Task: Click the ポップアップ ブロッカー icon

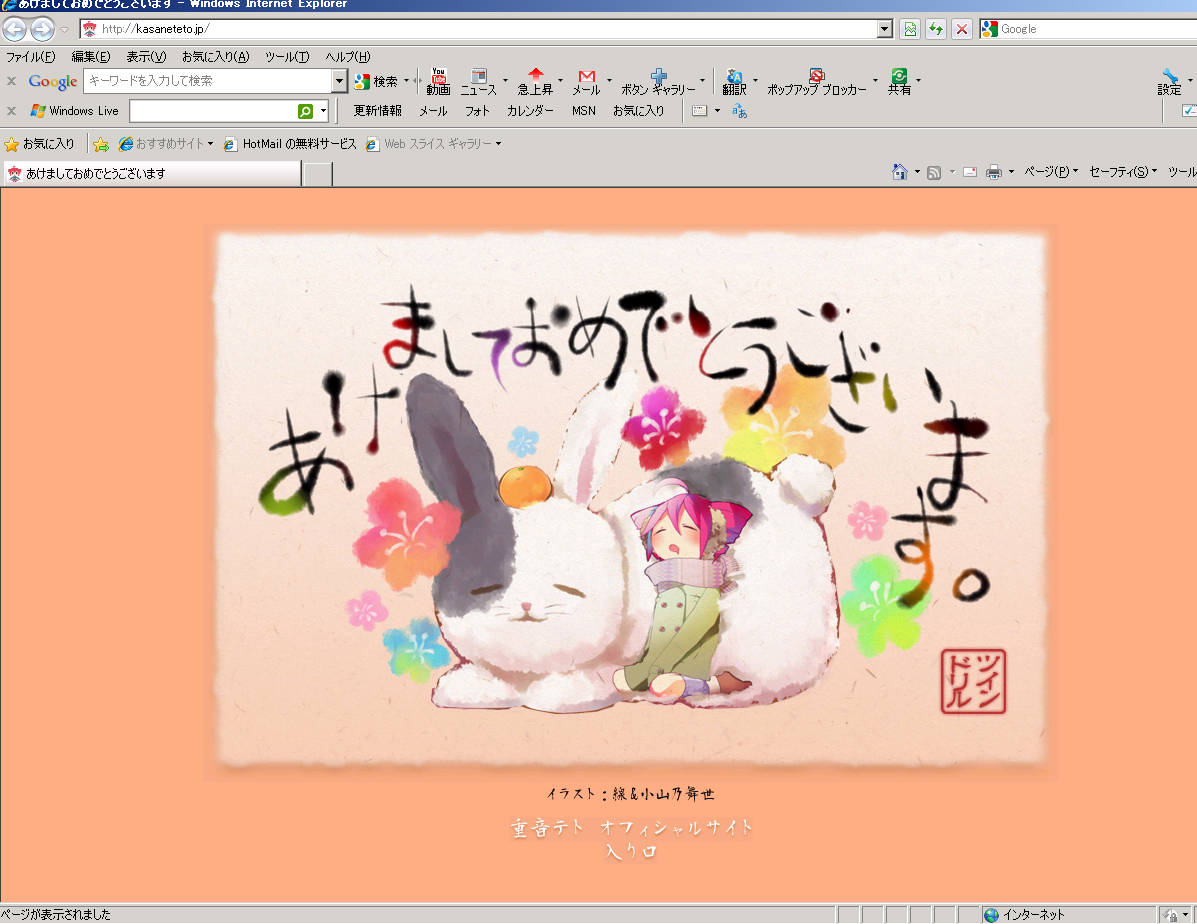Action: 817,82
